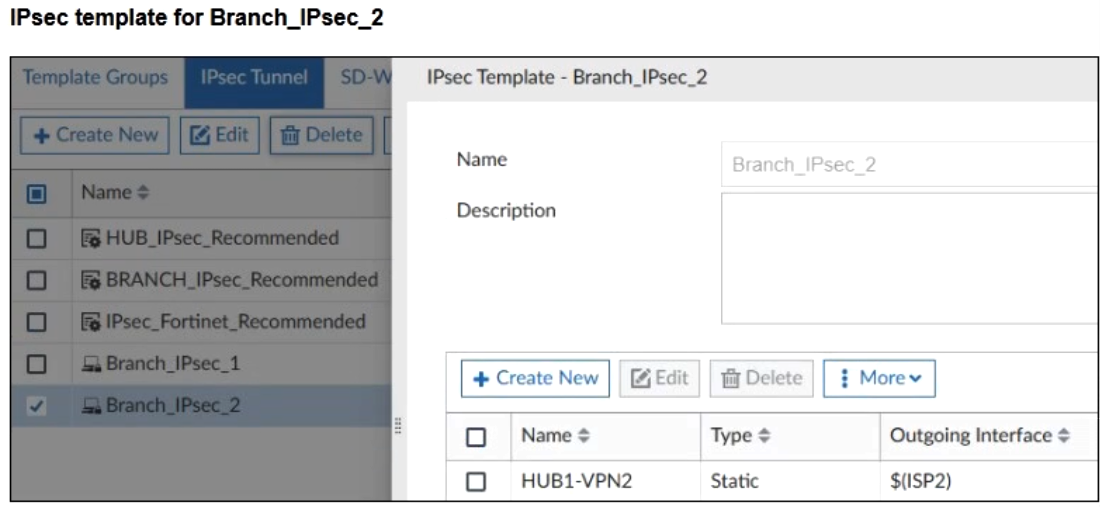Check the HUB_IPsec_Recommended checkbox

pos(36,239)
